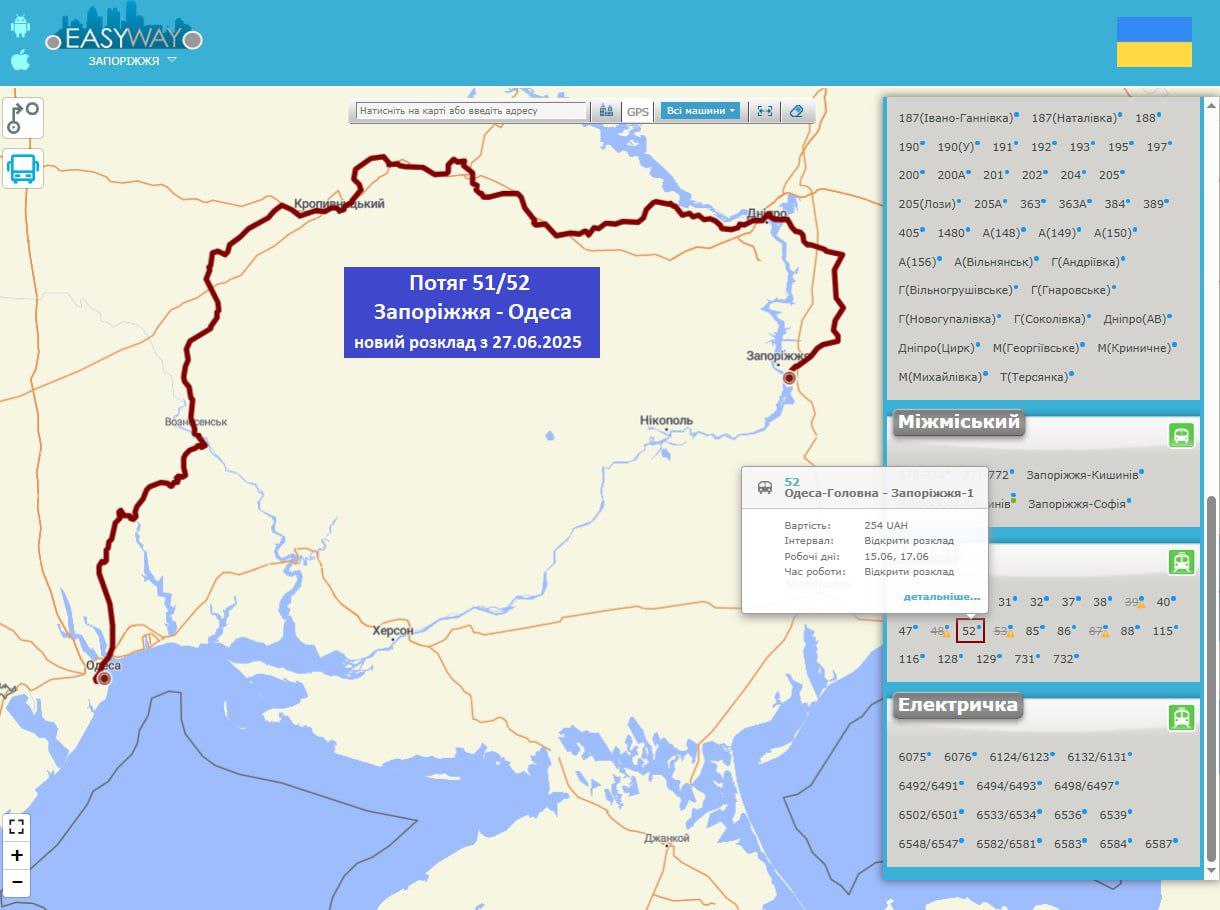Toggle GPS tracking button

pyautogui.click(x=637, y=112)
